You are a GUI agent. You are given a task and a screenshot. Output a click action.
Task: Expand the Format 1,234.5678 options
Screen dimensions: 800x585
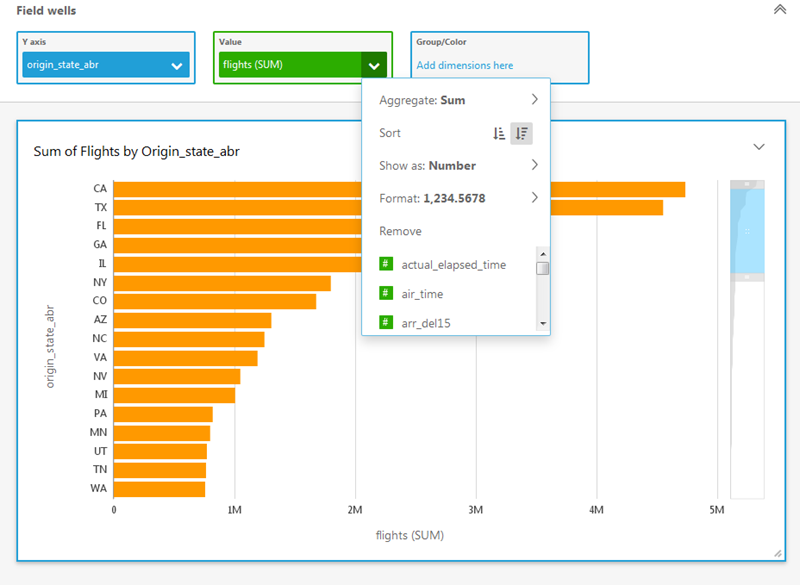[534, 198]
